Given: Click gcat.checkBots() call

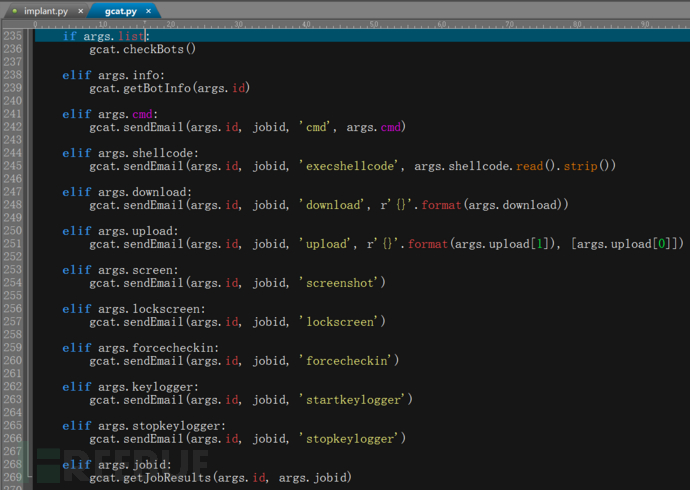Looking at the screenshot, I should (x=143, y=49).
